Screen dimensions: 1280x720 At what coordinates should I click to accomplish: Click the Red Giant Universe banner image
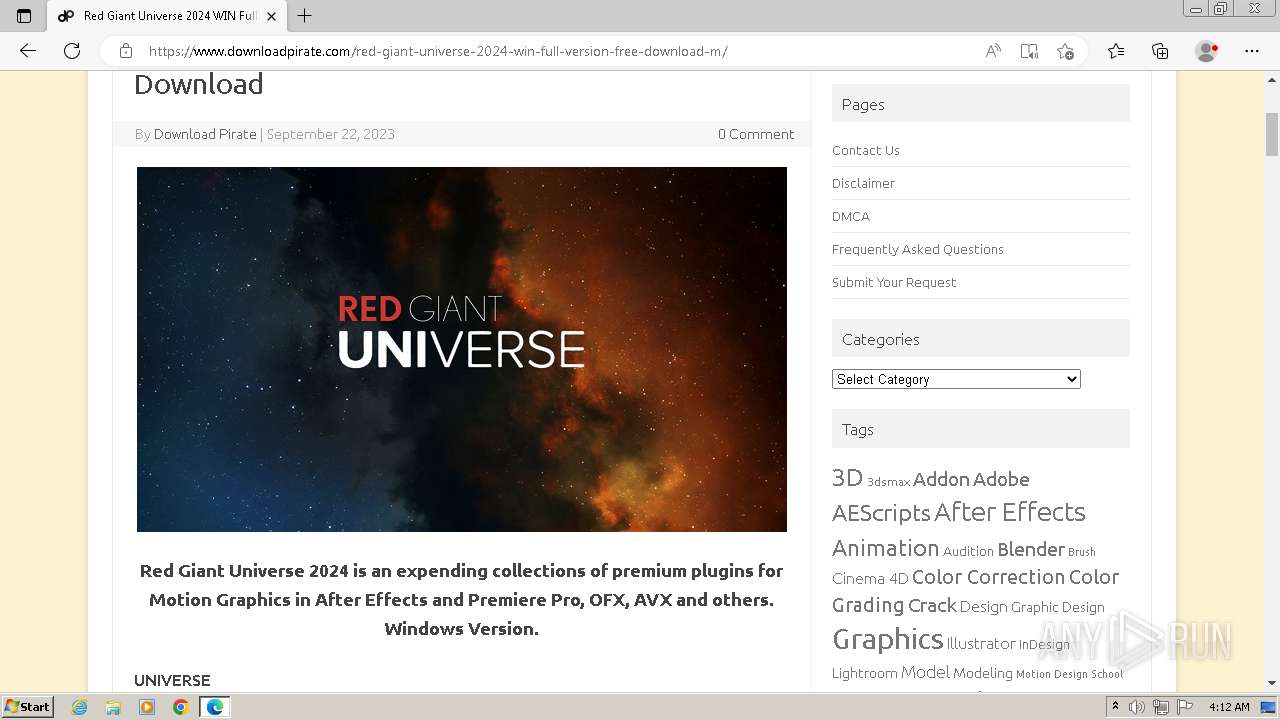[462, 349]
